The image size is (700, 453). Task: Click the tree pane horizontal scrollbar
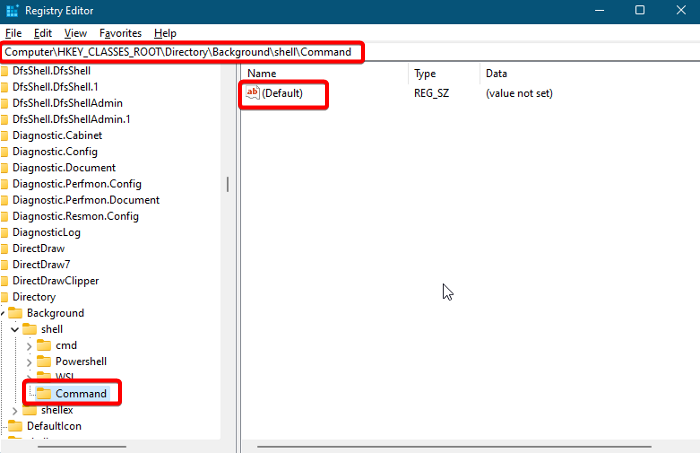pyautogui.click(x=82, y=446)
